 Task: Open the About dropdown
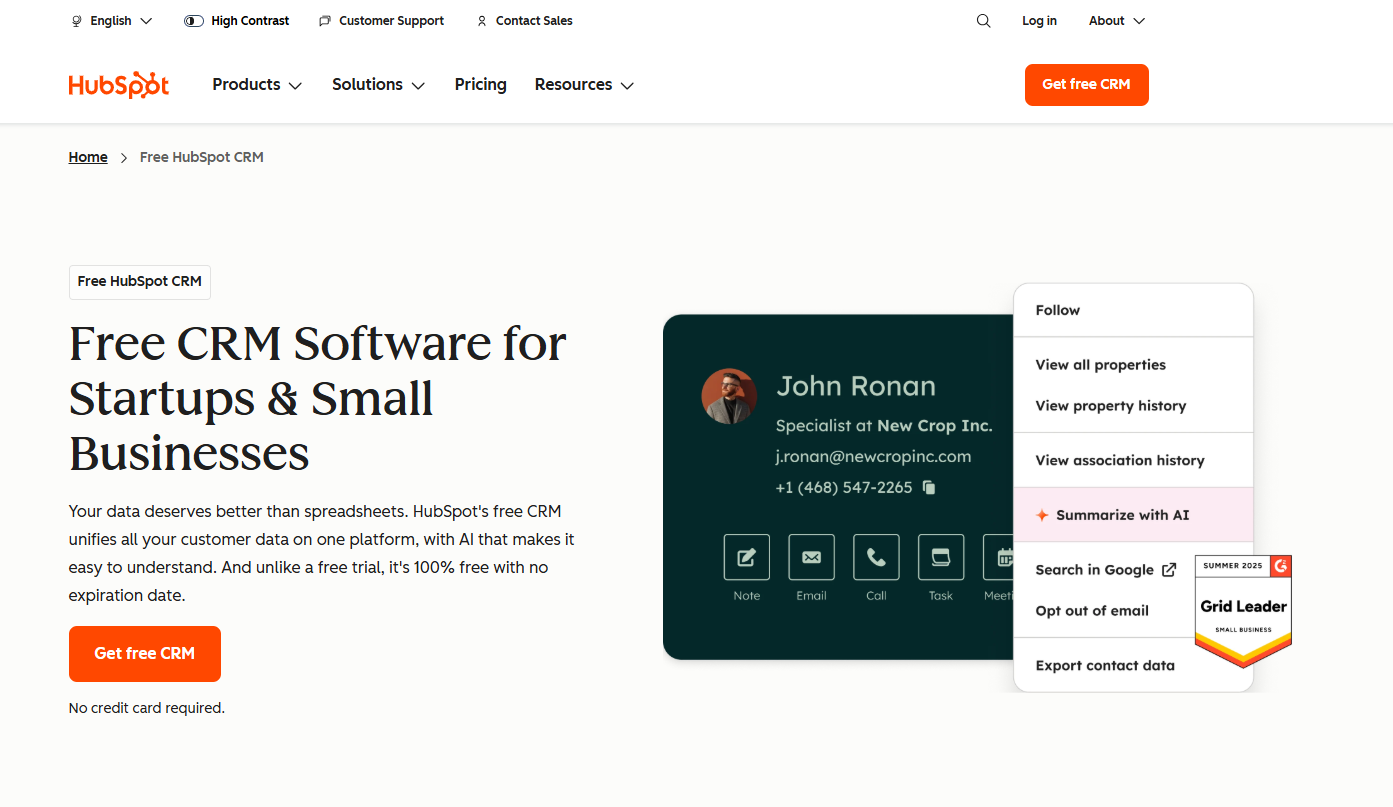[x=1116, y=21]
